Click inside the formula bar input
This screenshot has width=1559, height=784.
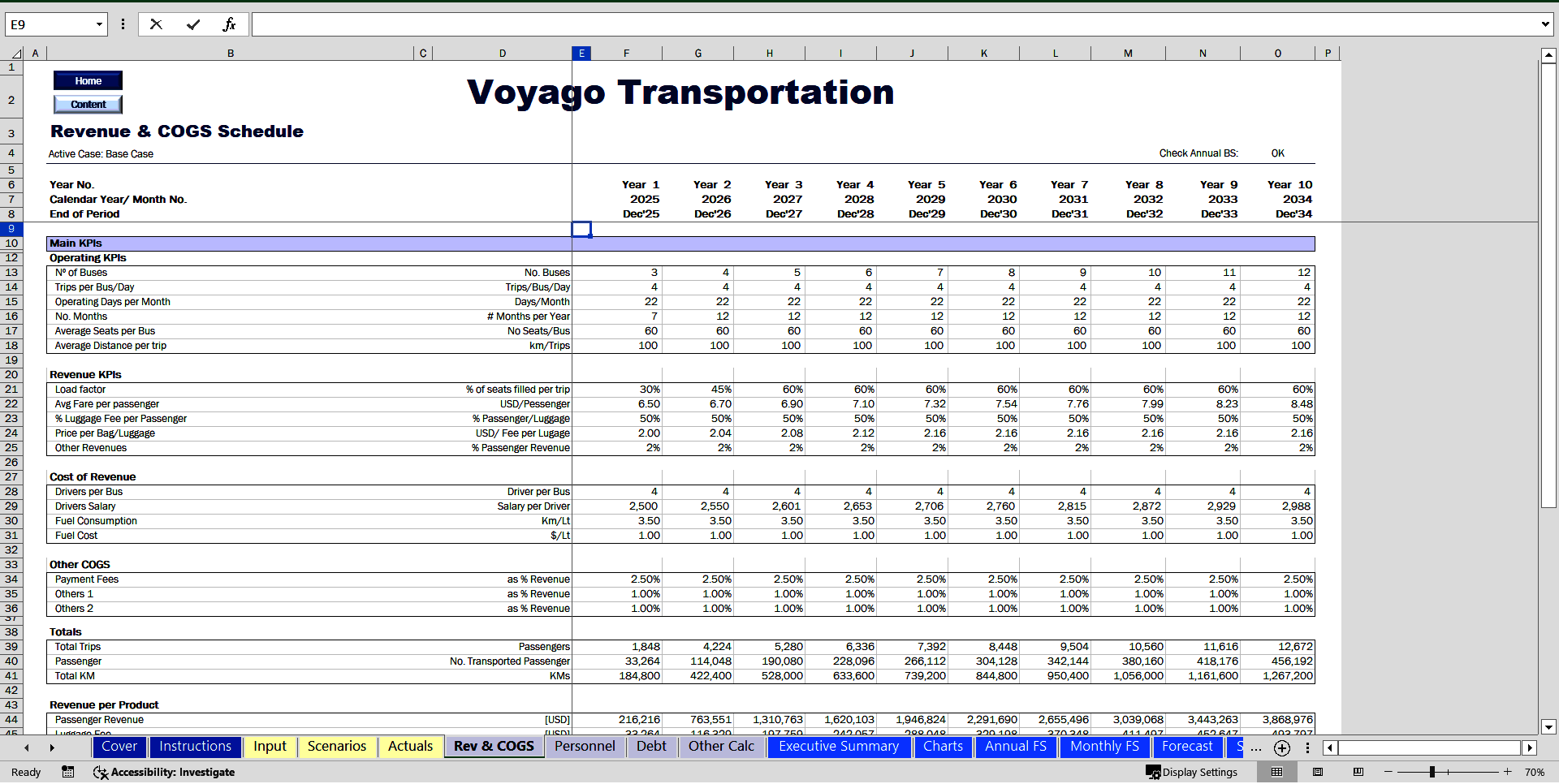tap(893, 24)
